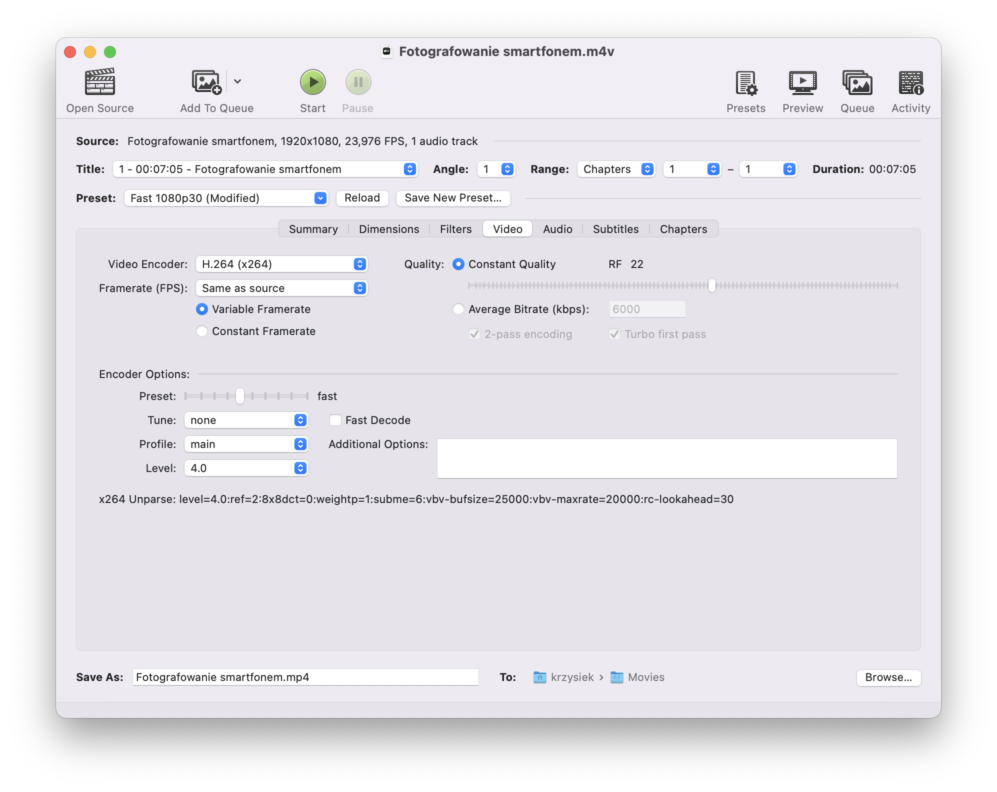Click the Open Source clapperboard icon
The width and height of the screenshot is (997, 792).
point(100,82)
